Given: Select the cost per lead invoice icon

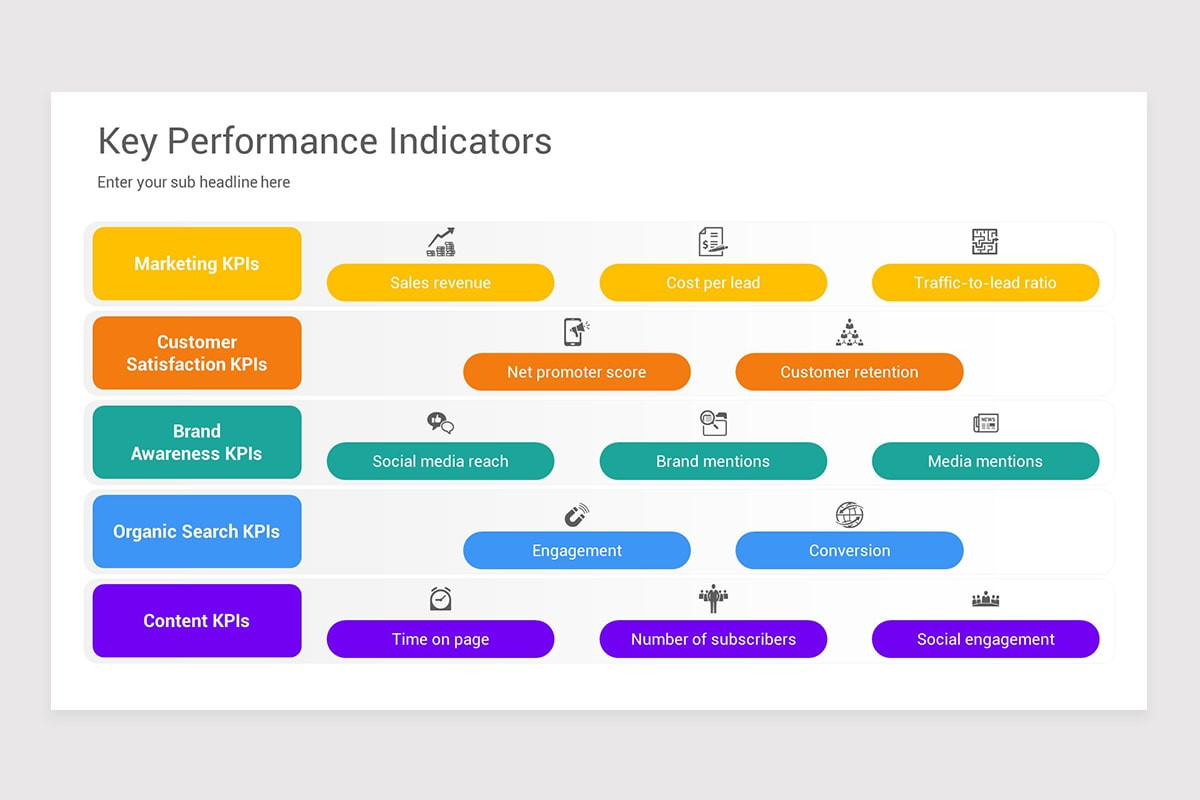Looking at the screenshot, I should 713,242.
